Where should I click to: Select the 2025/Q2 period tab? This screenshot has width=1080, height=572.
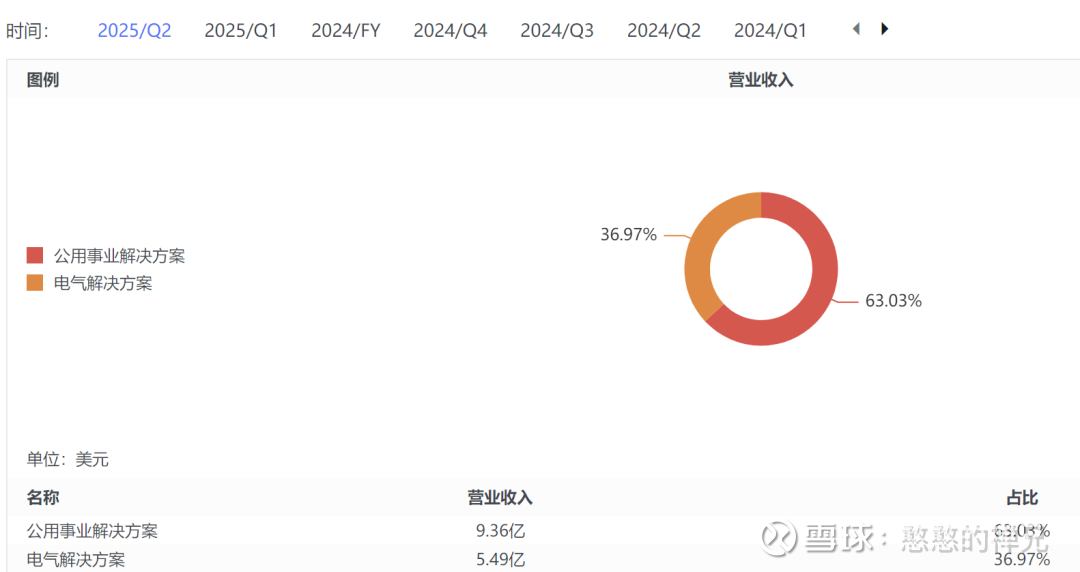click(x=134, y=31)
